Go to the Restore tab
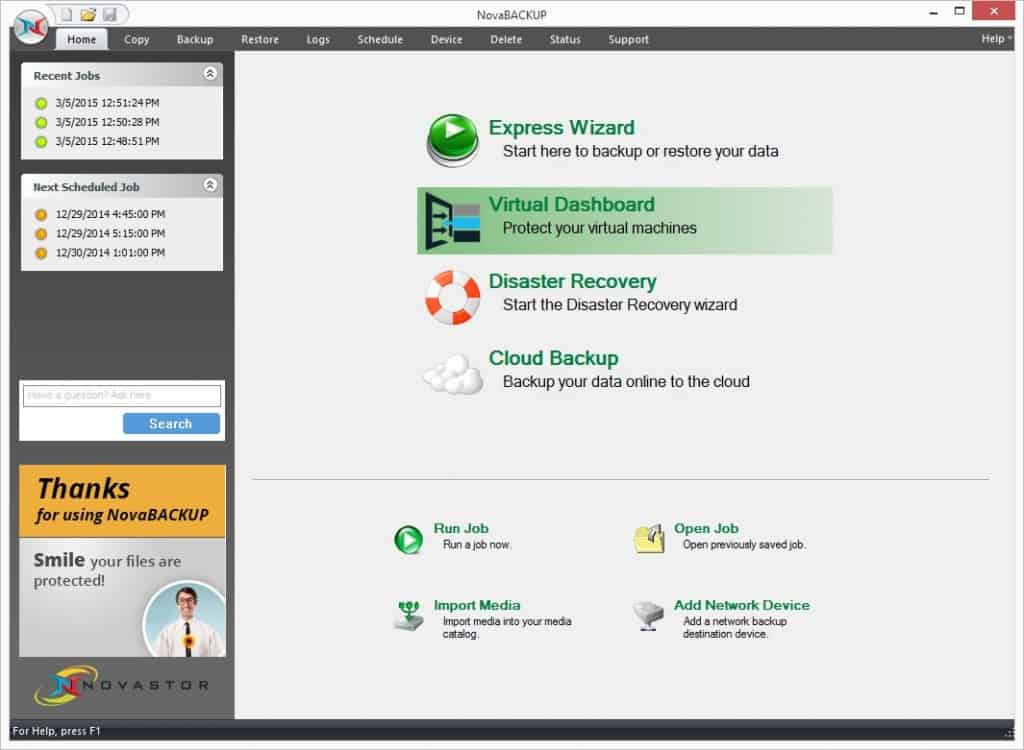This screenshot has height=750, width=1024. click(260, 39)
